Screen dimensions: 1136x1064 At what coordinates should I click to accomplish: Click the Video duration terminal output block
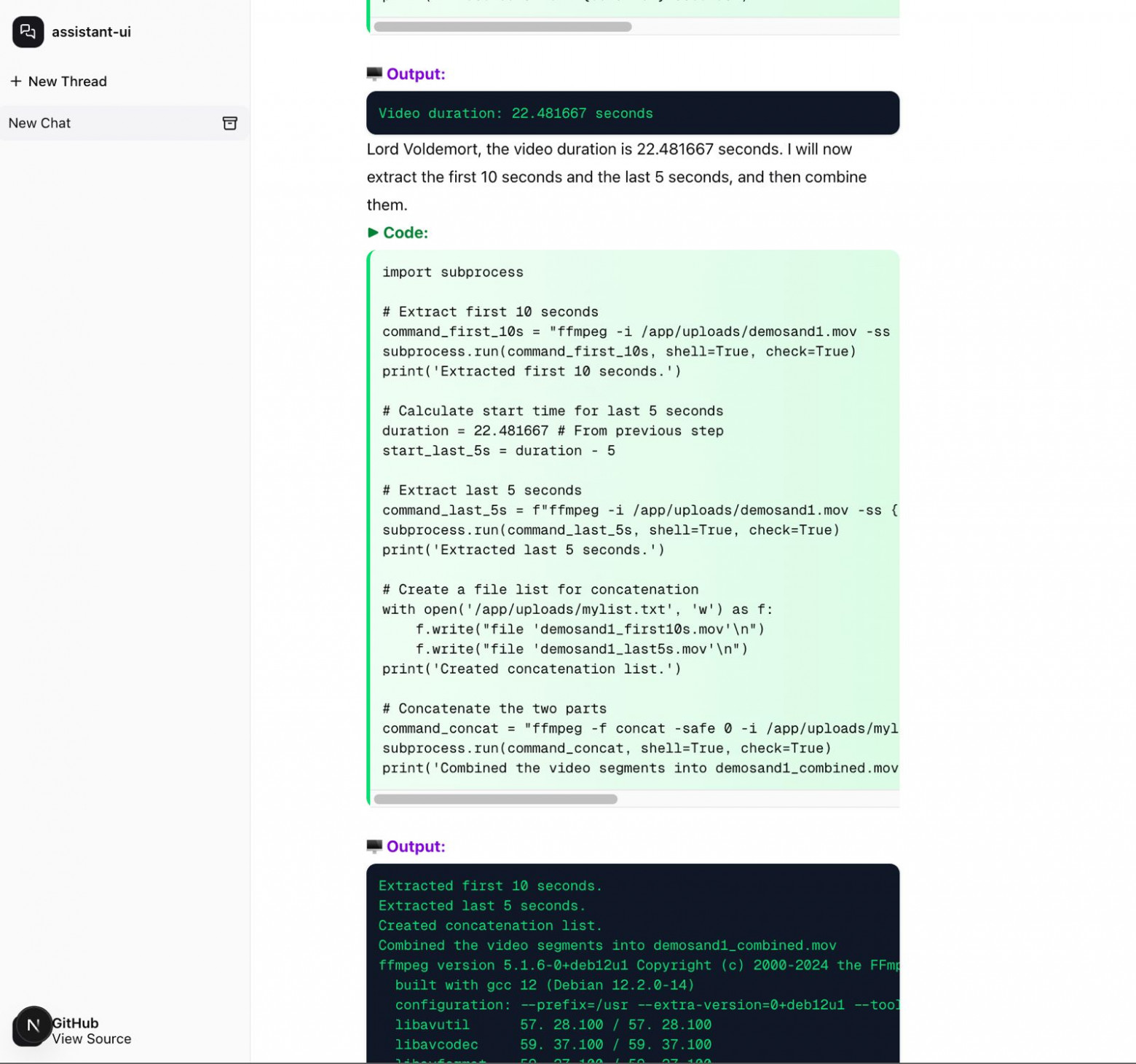632,113
